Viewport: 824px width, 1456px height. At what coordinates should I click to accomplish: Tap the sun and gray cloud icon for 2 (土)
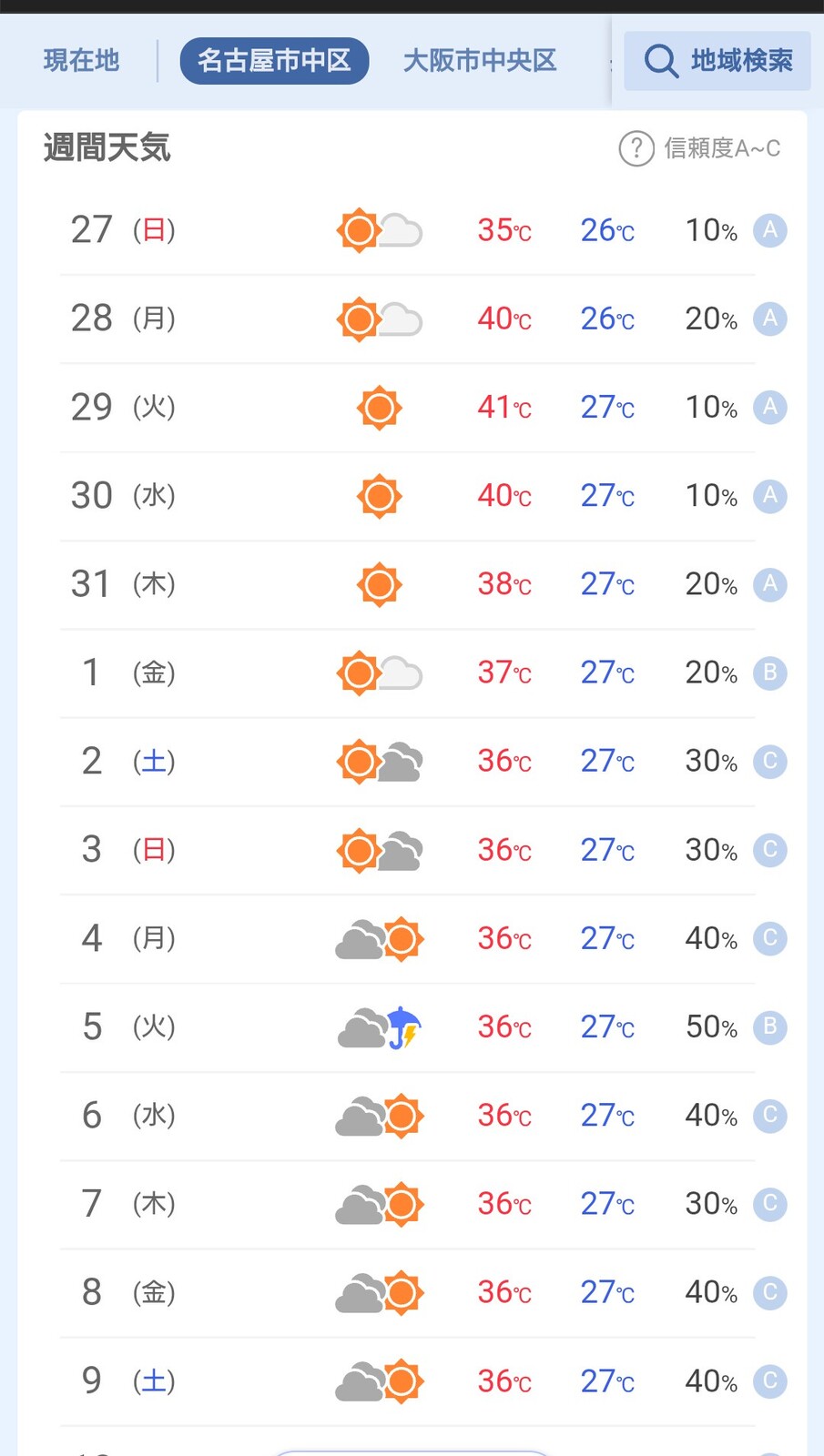tap(379, 762)
